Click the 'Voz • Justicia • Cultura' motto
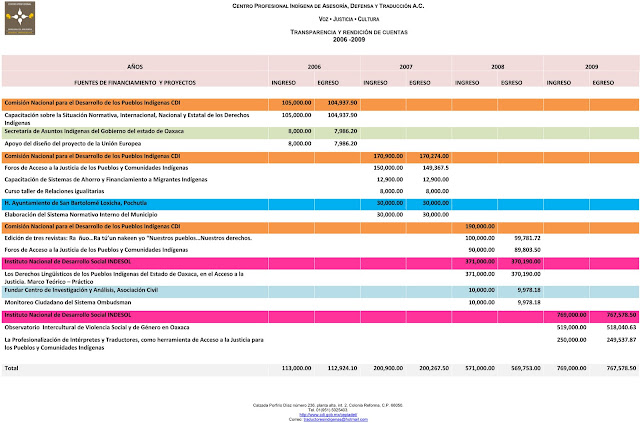The image size is (640, 423). click(349, 19)
